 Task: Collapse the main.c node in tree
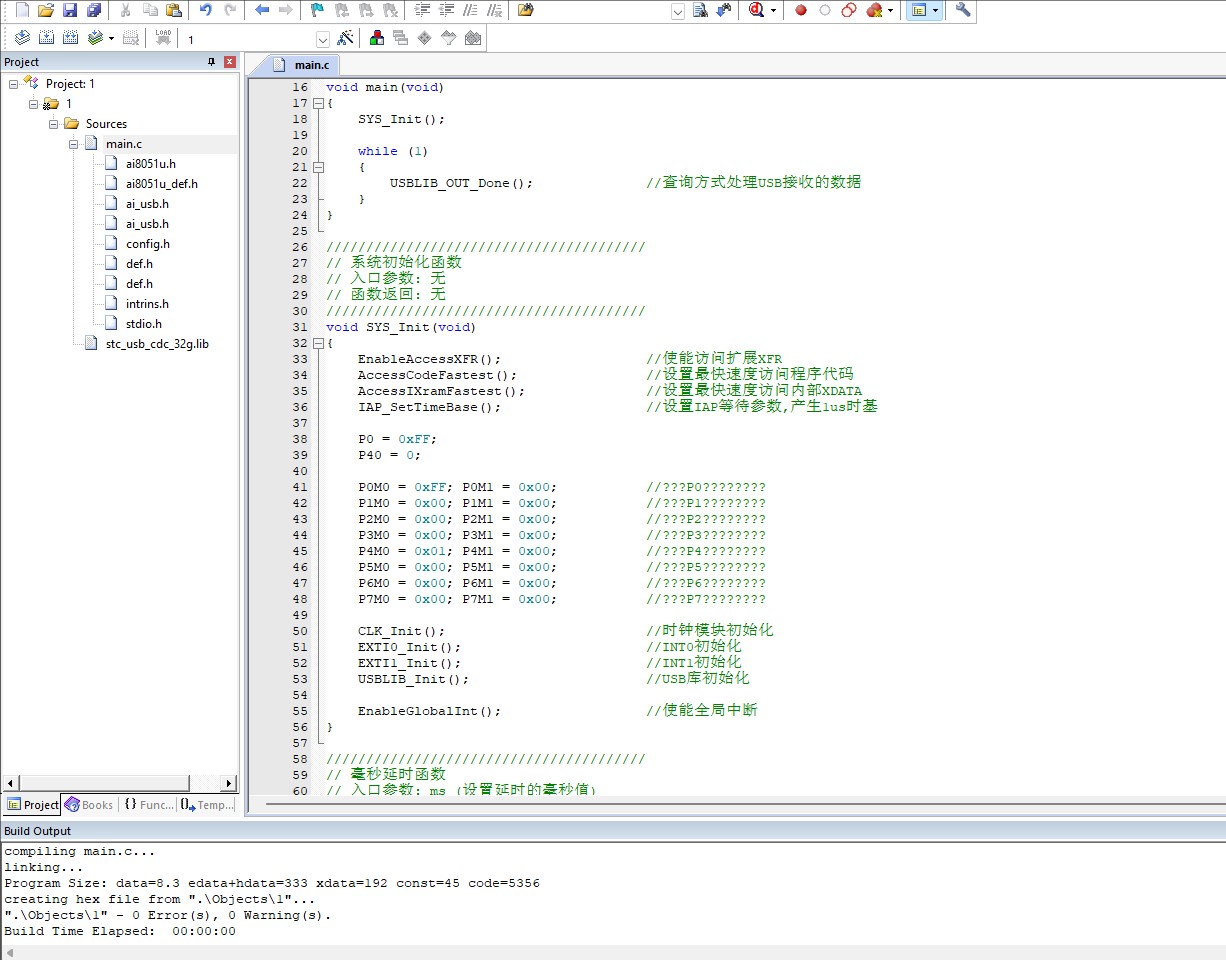coord(73,144)
